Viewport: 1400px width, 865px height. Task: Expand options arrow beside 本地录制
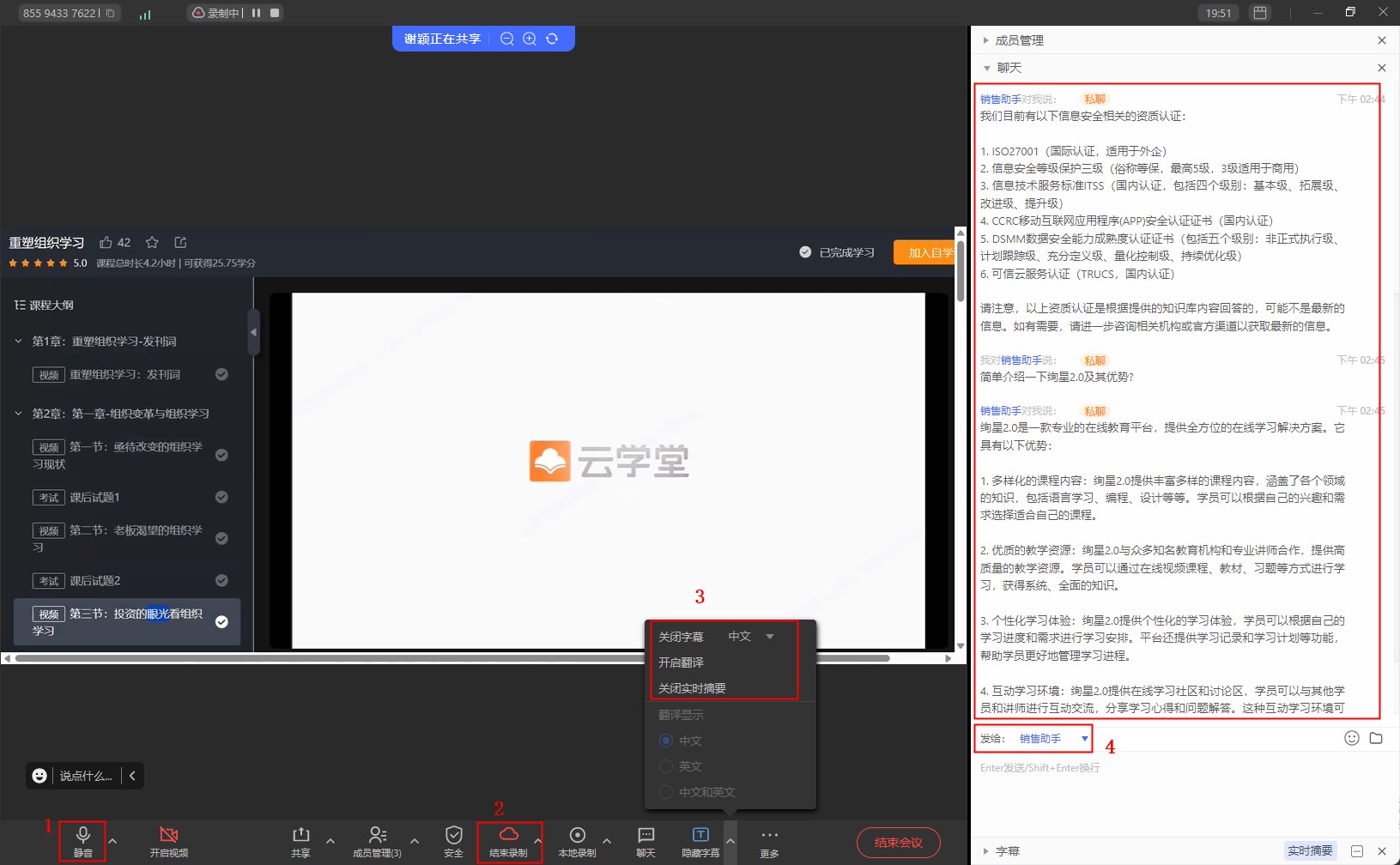pos(607,841)
